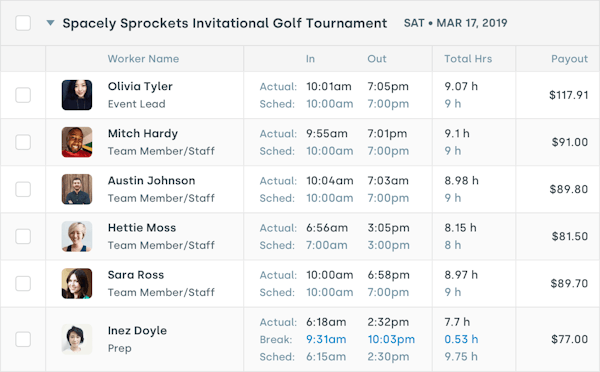This screenshot has width=600, height=372.
Task: Click Sara Ross's profile photo
Action: (77, 283)
